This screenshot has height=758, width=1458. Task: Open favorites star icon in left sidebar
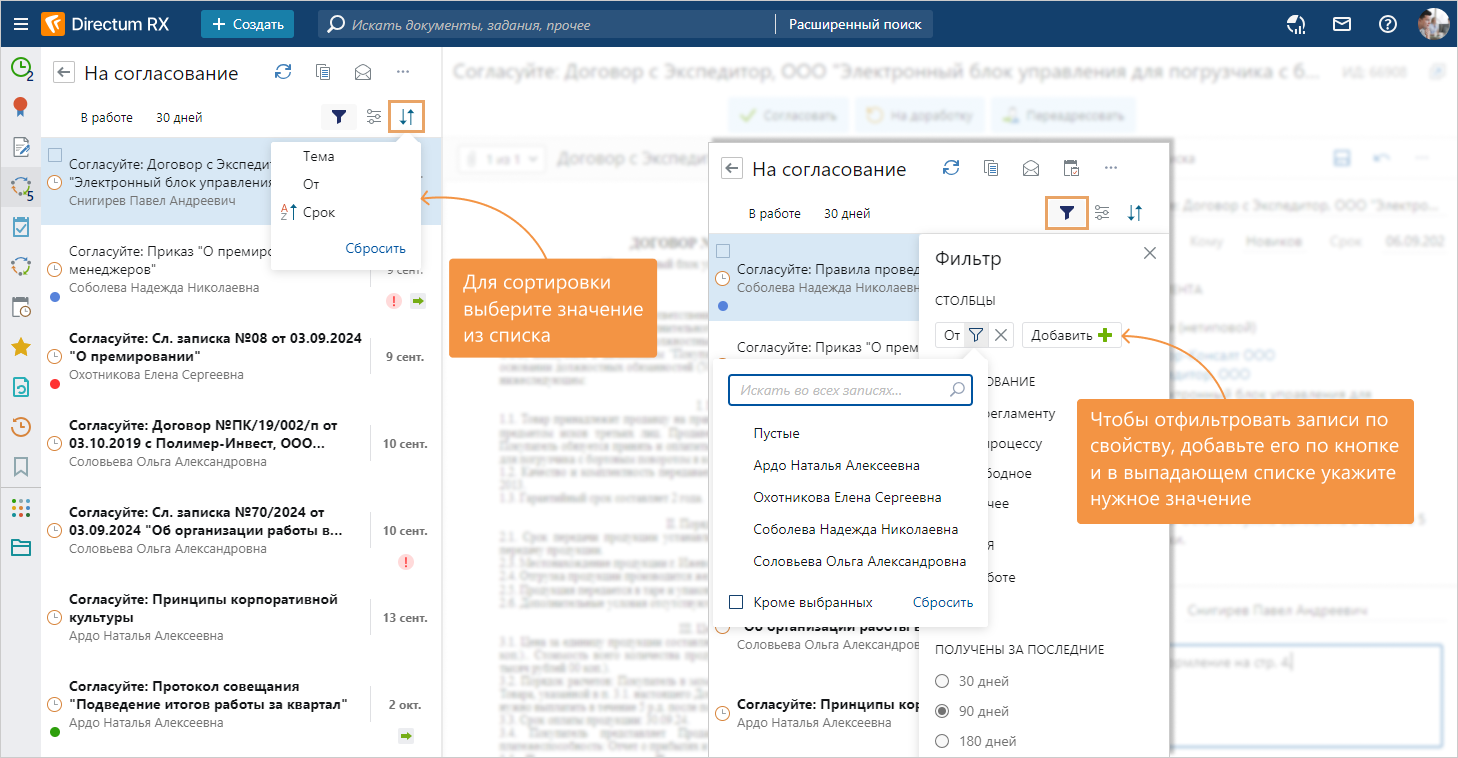(x=20, y=347)
